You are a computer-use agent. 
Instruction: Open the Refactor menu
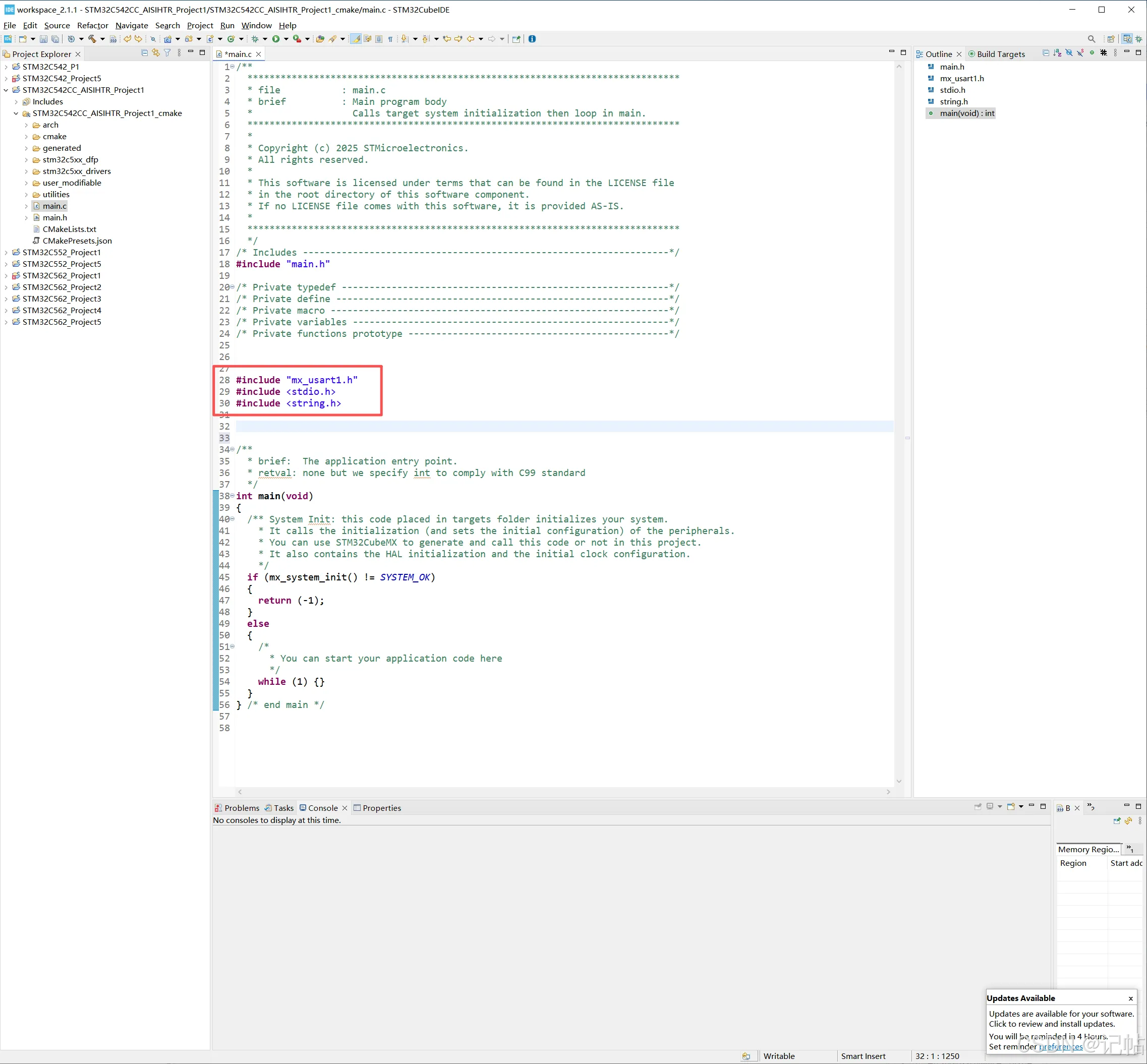(93, 25)
